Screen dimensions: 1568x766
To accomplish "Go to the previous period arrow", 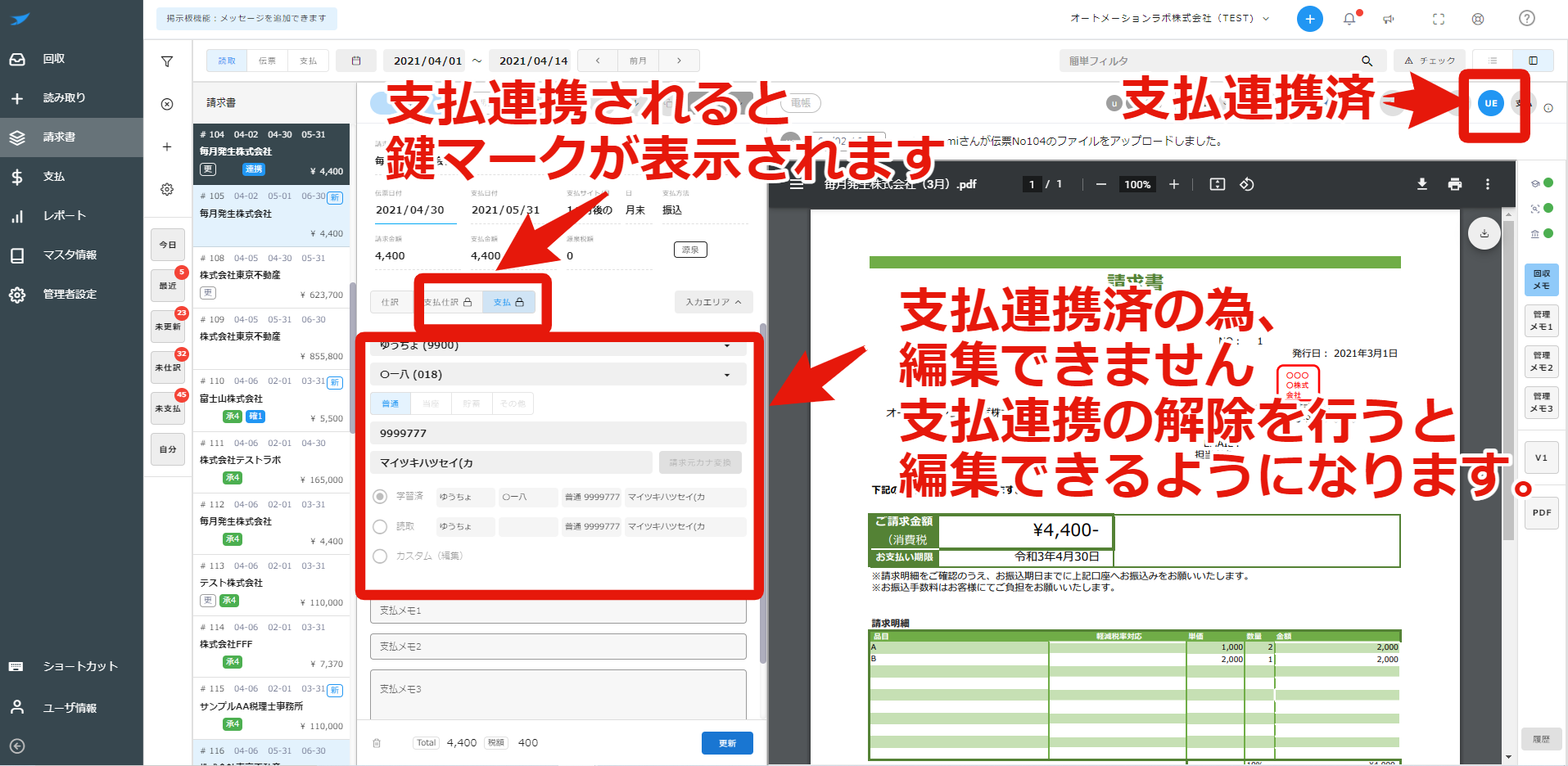I will [x=598, y=61].
